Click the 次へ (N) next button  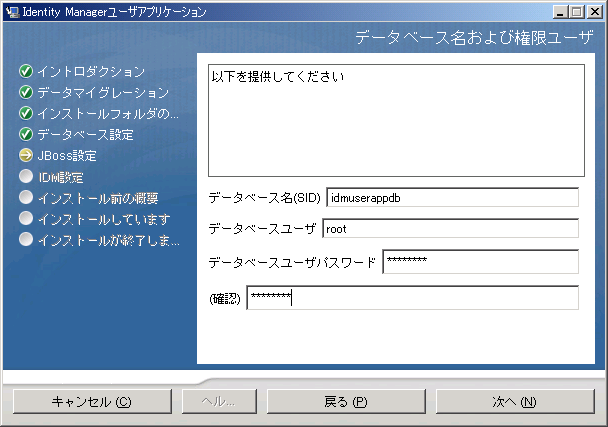(515, 401)
